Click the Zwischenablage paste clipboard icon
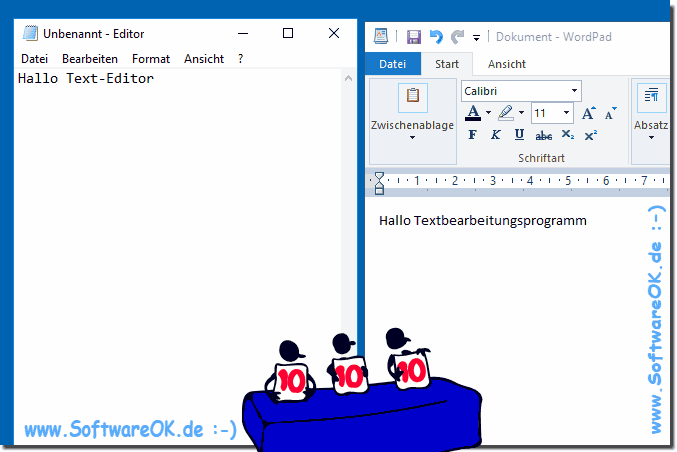Viewport: 677px width, 452px height. tap(413, 98)
